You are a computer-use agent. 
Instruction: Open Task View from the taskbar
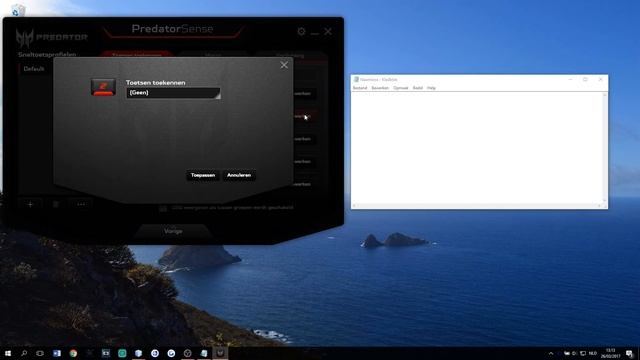pos(40,353)
